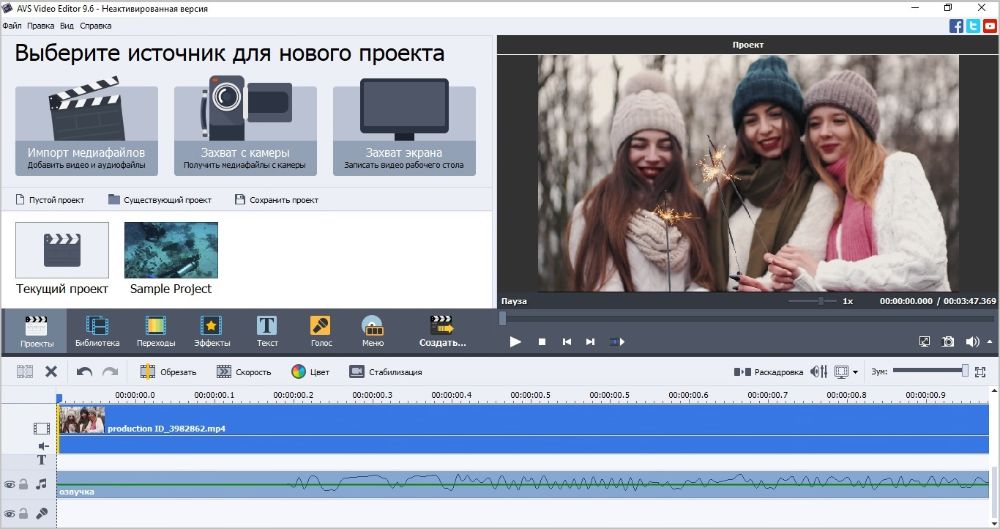Toggle visibility eye on the microphone voice track
This screenshot has height=529, width=1000.
pos(9,514)
